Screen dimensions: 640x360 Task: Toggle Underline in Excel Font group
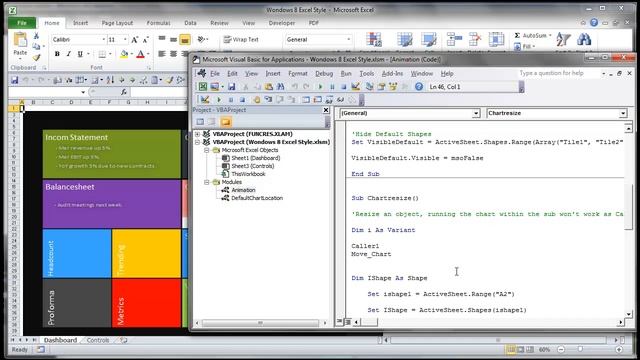[x=80, y=54]
